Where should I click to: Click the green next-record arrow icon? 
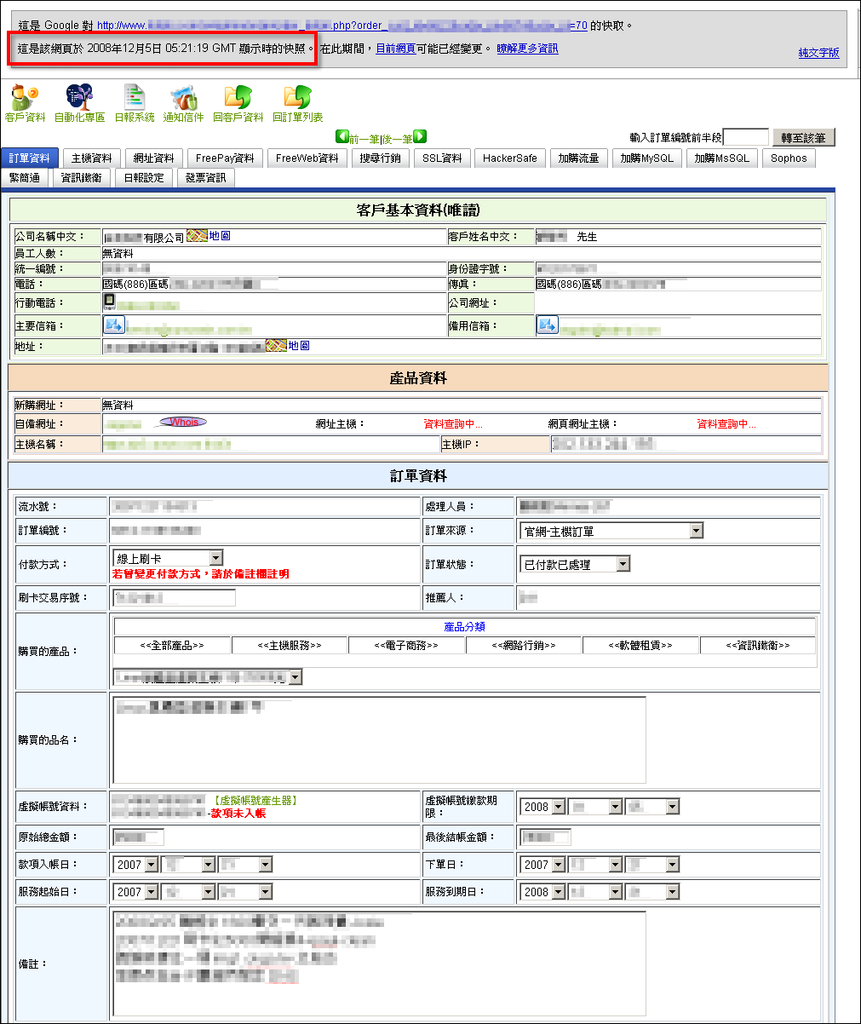[x=420, y=136]
